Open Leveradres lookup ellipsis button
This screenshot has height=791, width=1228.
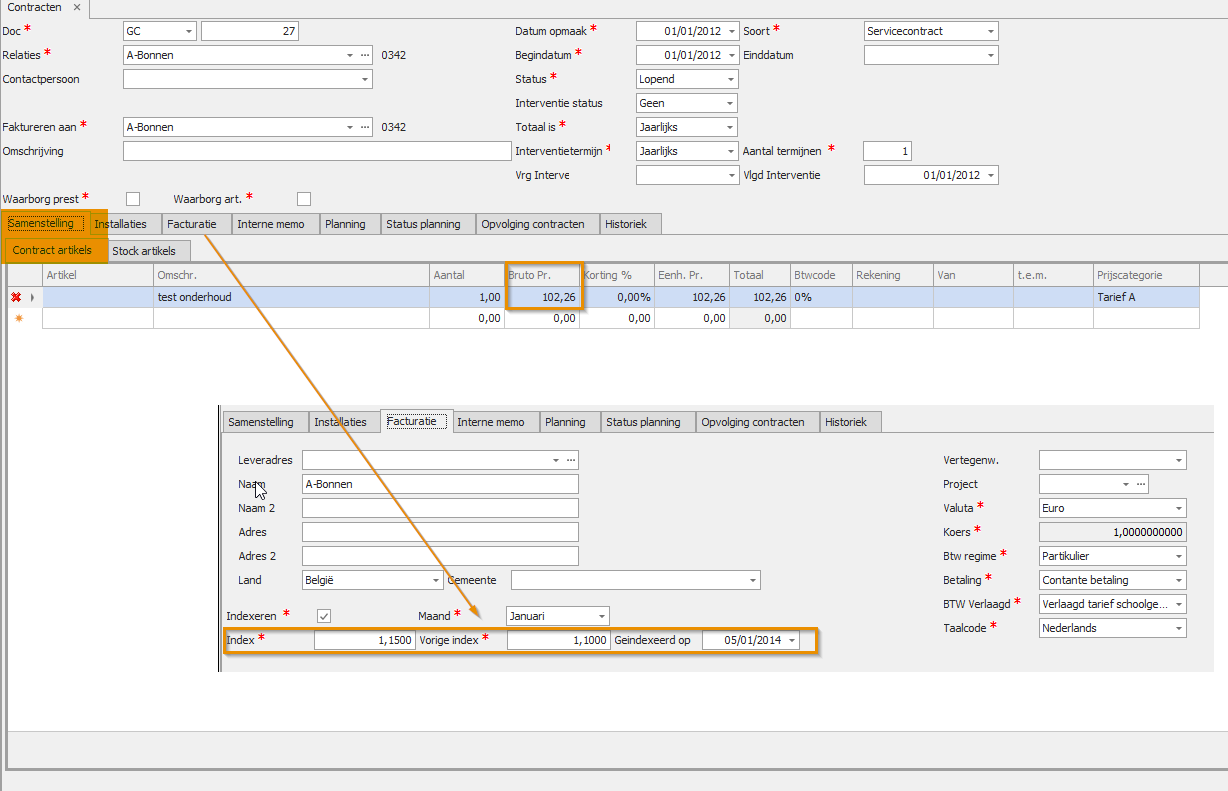tap(571, 460)
